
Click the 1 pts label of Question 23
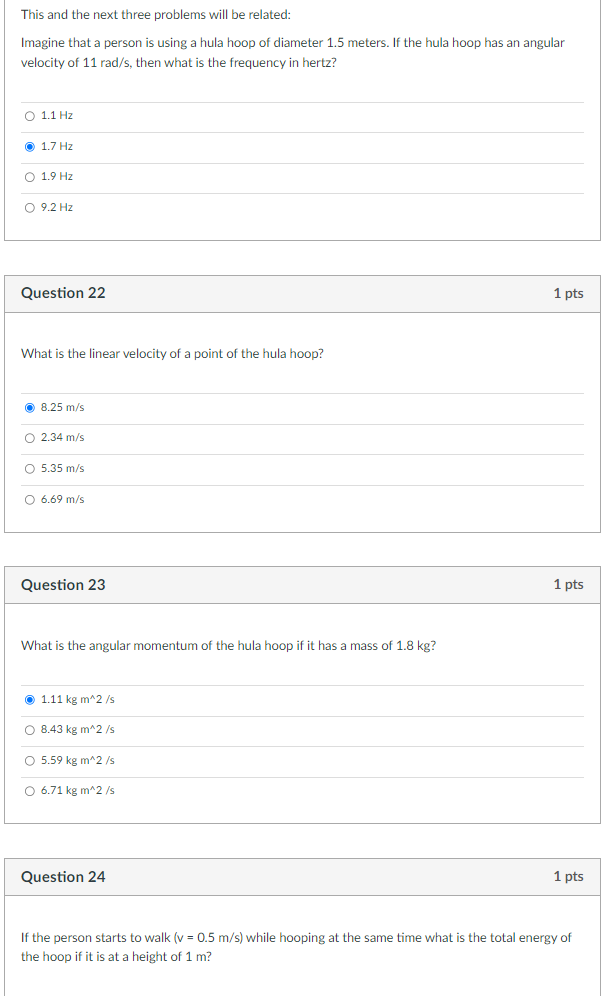tap(568, 585)
